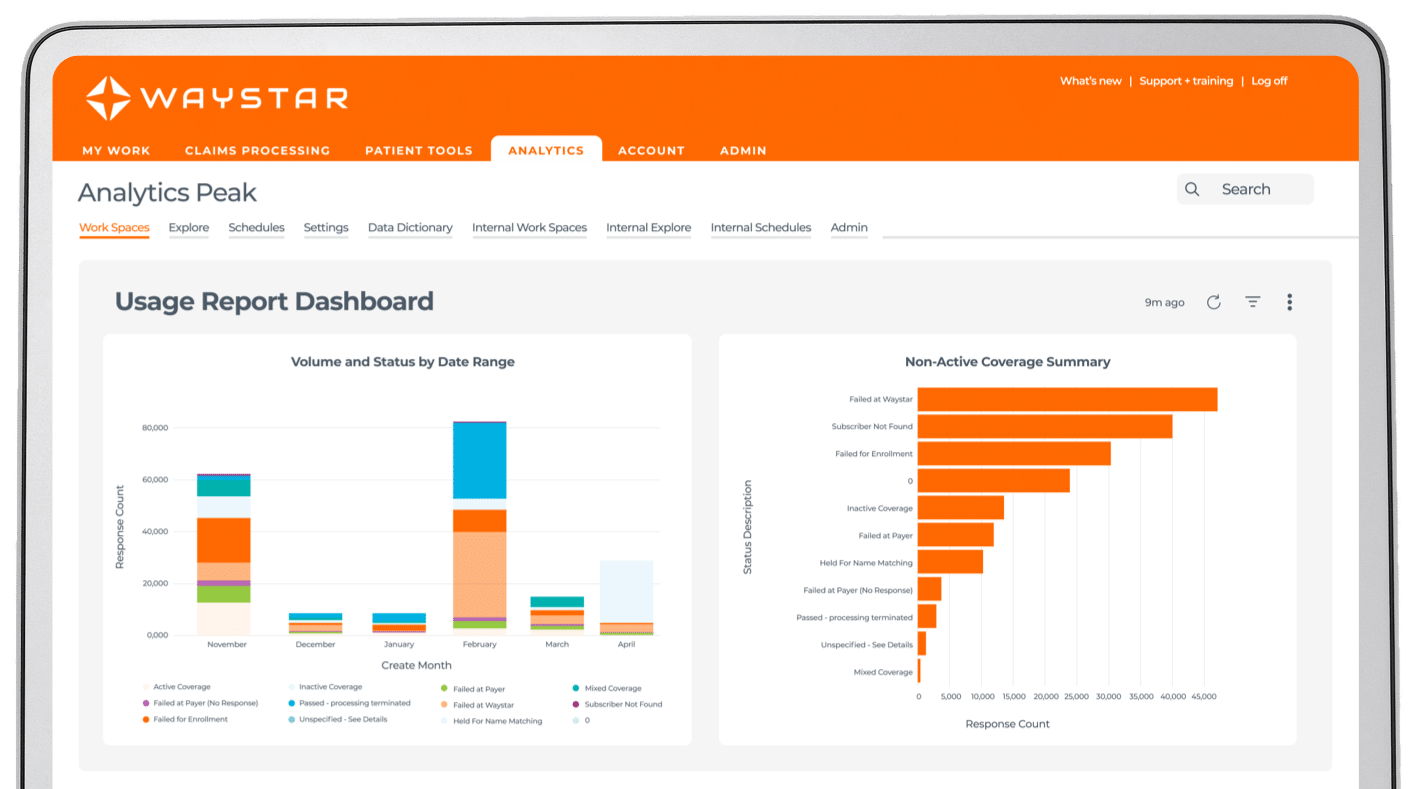This screenshot has height=789, width=1410.
Task: Open the dashboard filter icon
Action: click(1252, 302)
